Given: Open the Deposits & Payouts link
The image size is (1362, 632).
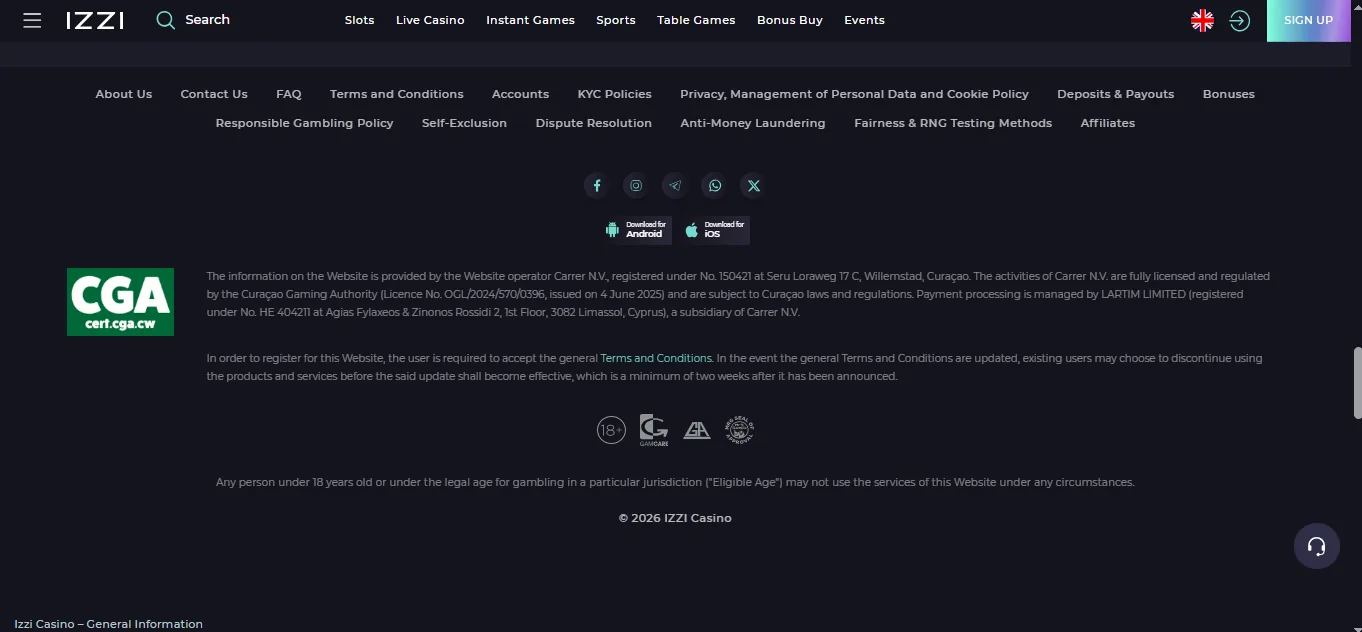Looking at the screenshot, I should [1116, 94].
